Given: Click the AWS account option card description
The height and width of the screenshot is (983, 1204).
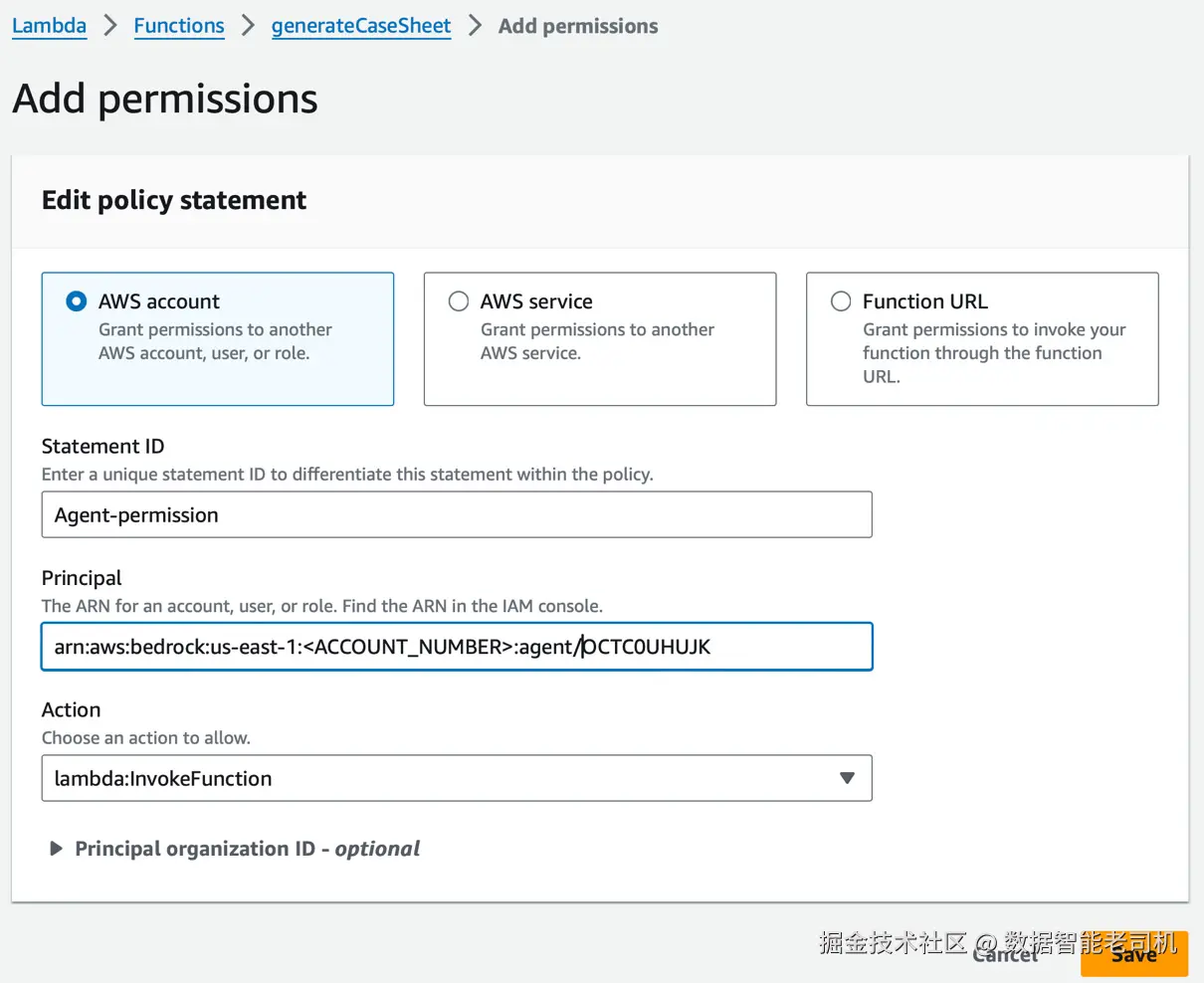Looking at the screenshot, I should [215, 341].
